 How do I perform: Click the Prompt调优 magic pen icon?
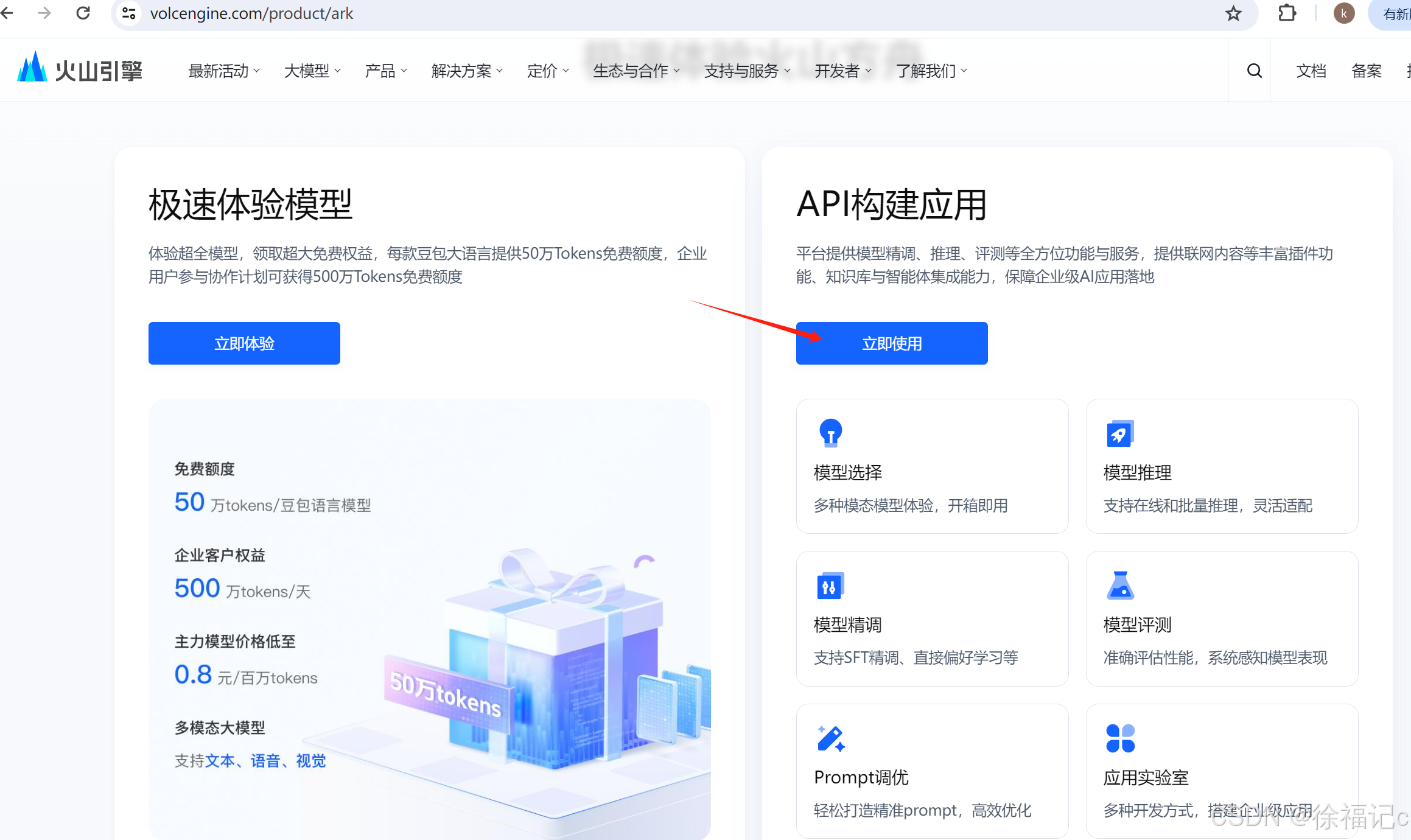click(x=830, y=738)
